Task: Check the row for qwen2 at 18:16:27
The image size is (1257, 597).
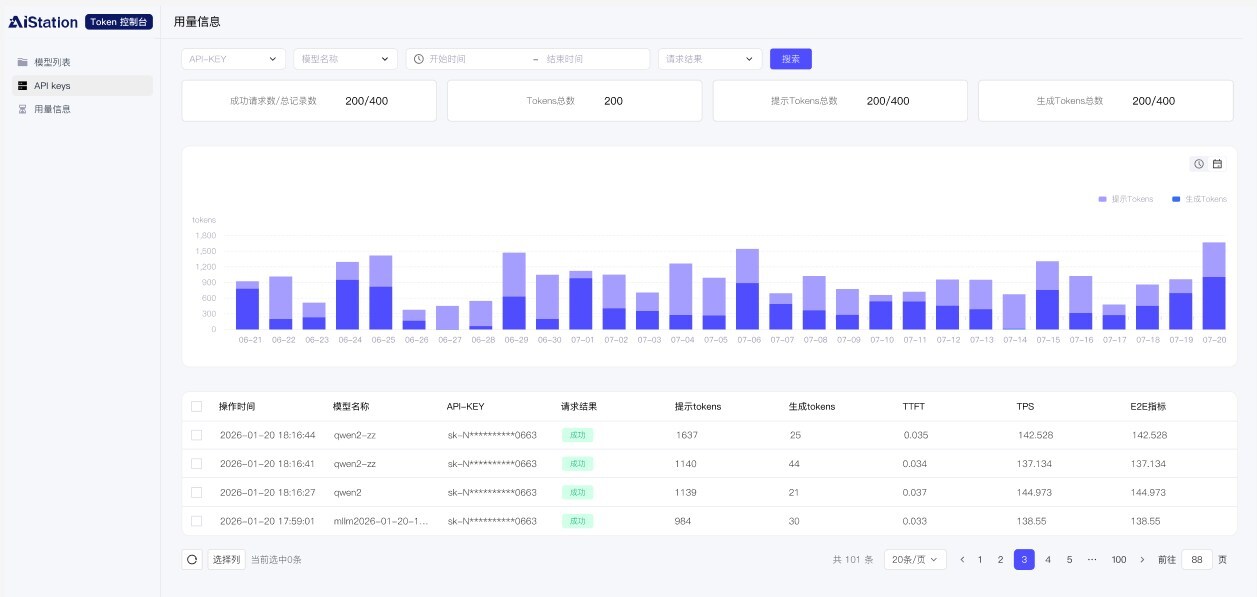Action: (x=197, y=493)
